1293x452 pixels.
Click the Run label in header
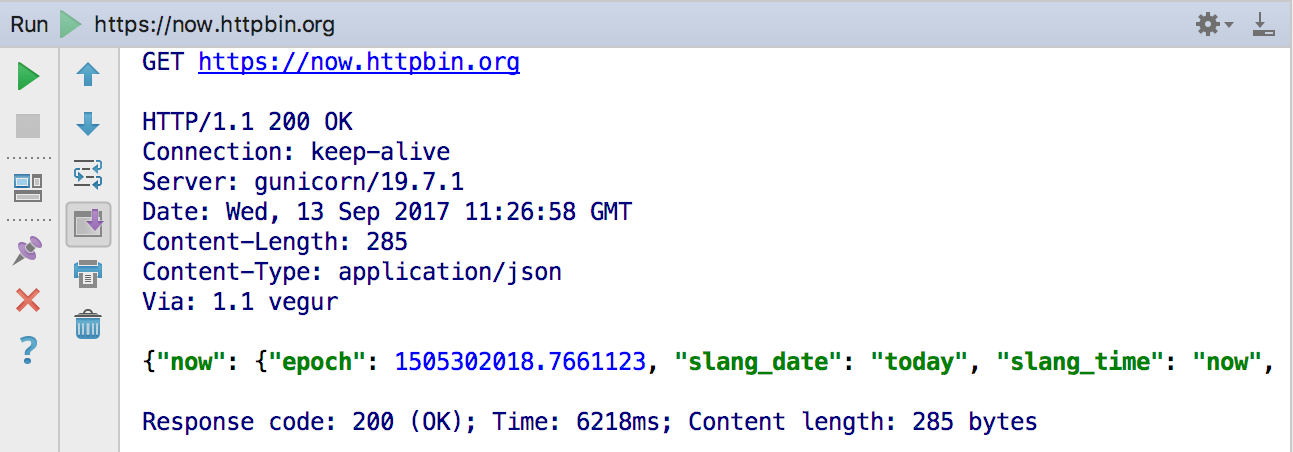pos(30,25)
